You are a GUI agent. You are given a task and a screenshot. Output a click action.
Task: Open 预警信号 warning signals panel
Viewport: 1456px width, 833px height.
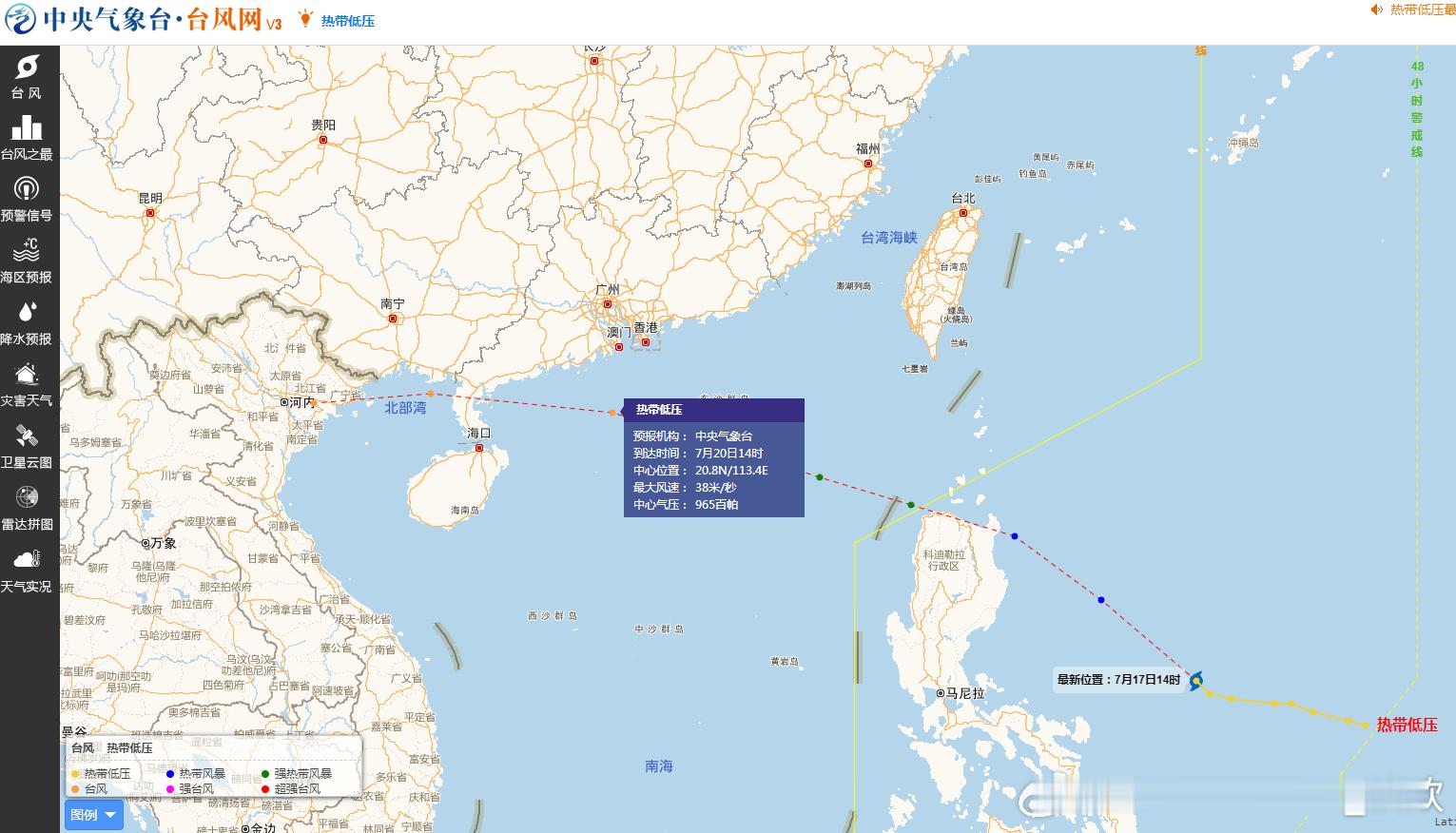[27, 201]
